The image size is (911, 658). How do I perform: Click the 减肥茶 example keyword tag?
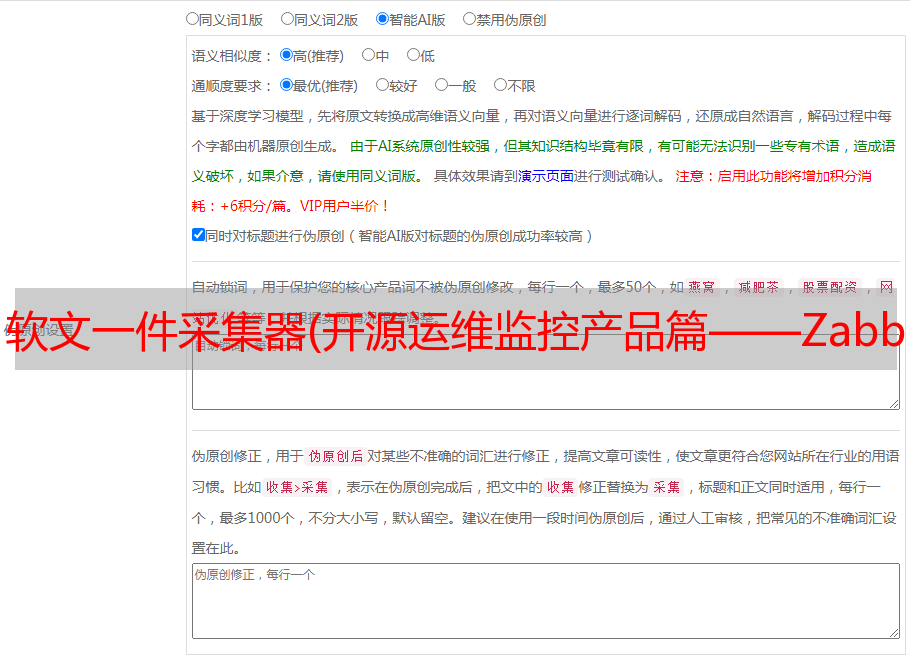click(x=759, y=287)
